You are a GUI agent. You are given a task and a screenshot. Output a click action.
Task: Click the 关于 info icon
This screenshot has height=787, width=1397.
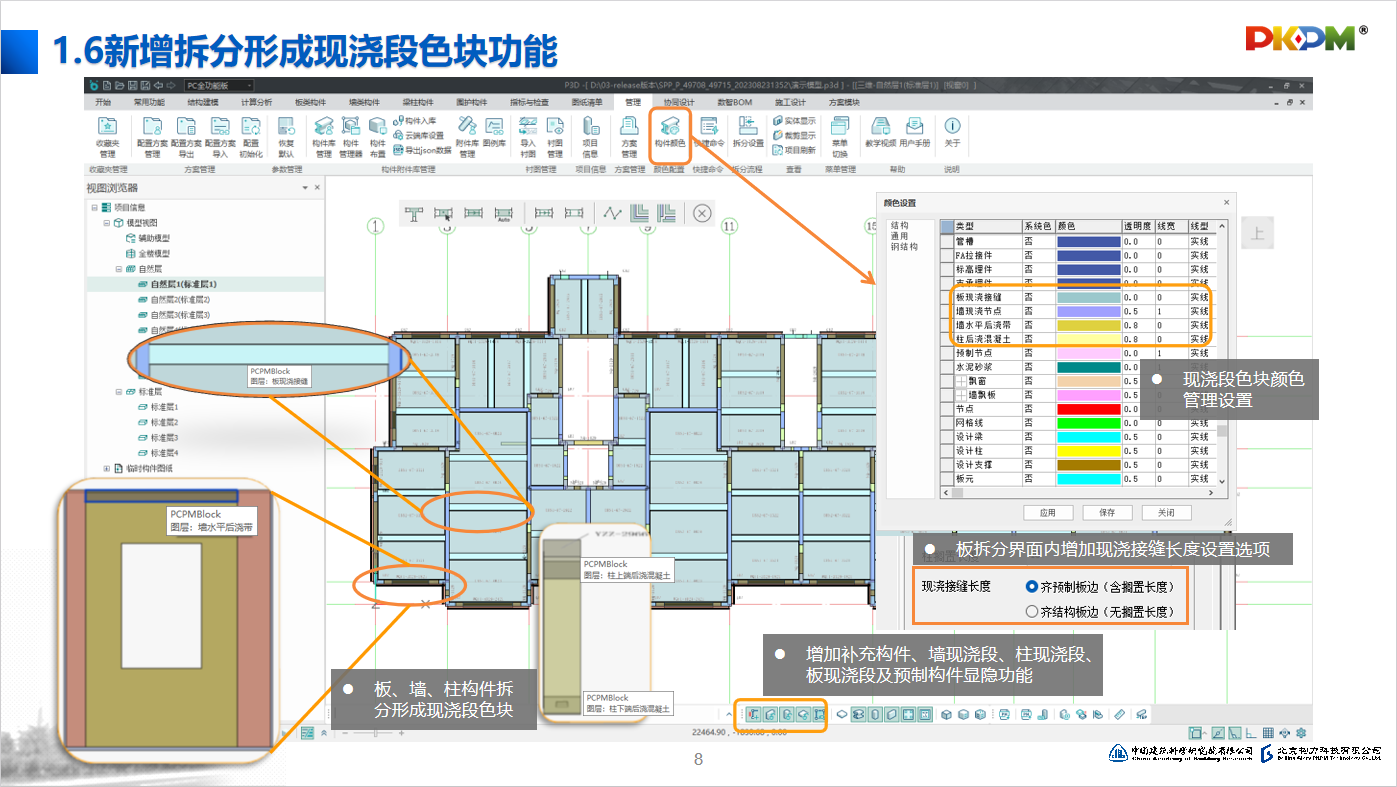952,130
